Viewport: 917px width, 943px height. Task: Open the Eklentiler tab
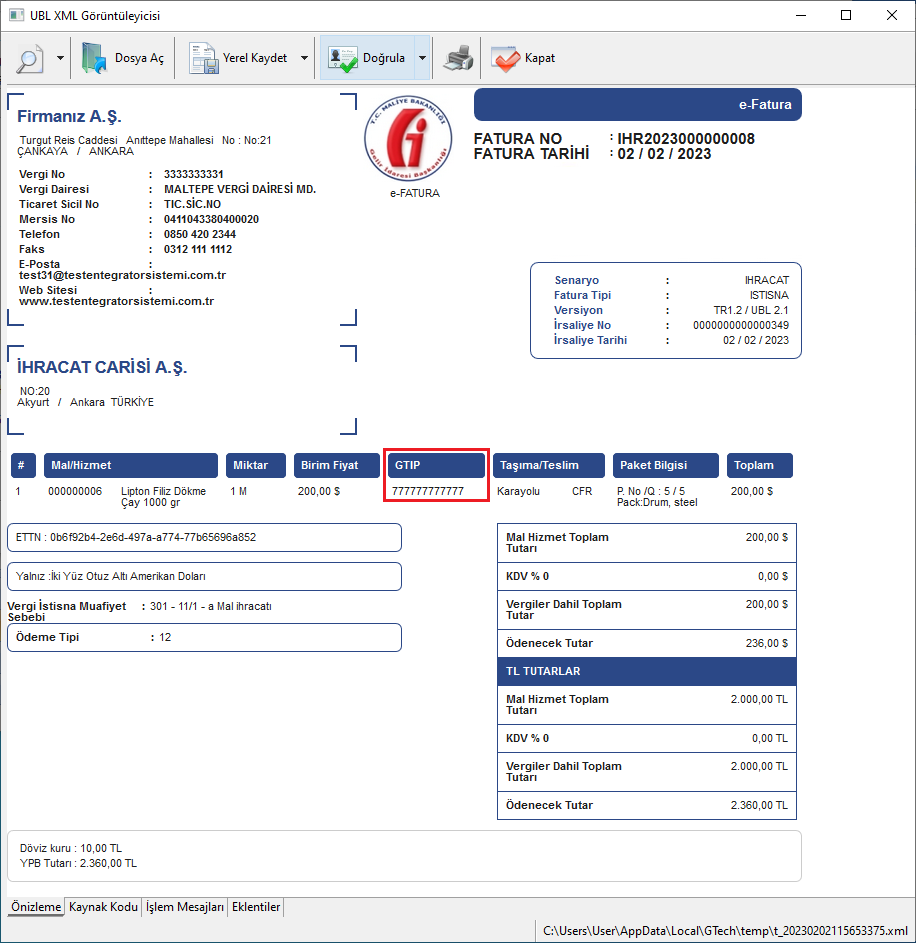pyautogui.click(x=257, y=907)
